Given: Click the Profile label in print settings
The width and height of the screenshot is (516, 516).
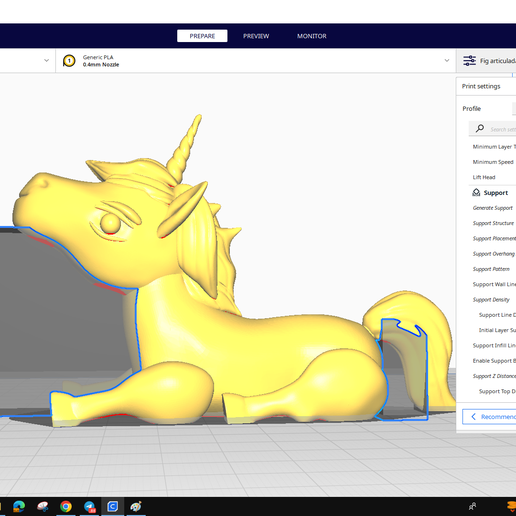Looking at the screenshot, I should pyautogui.click(x=471, y=109).
